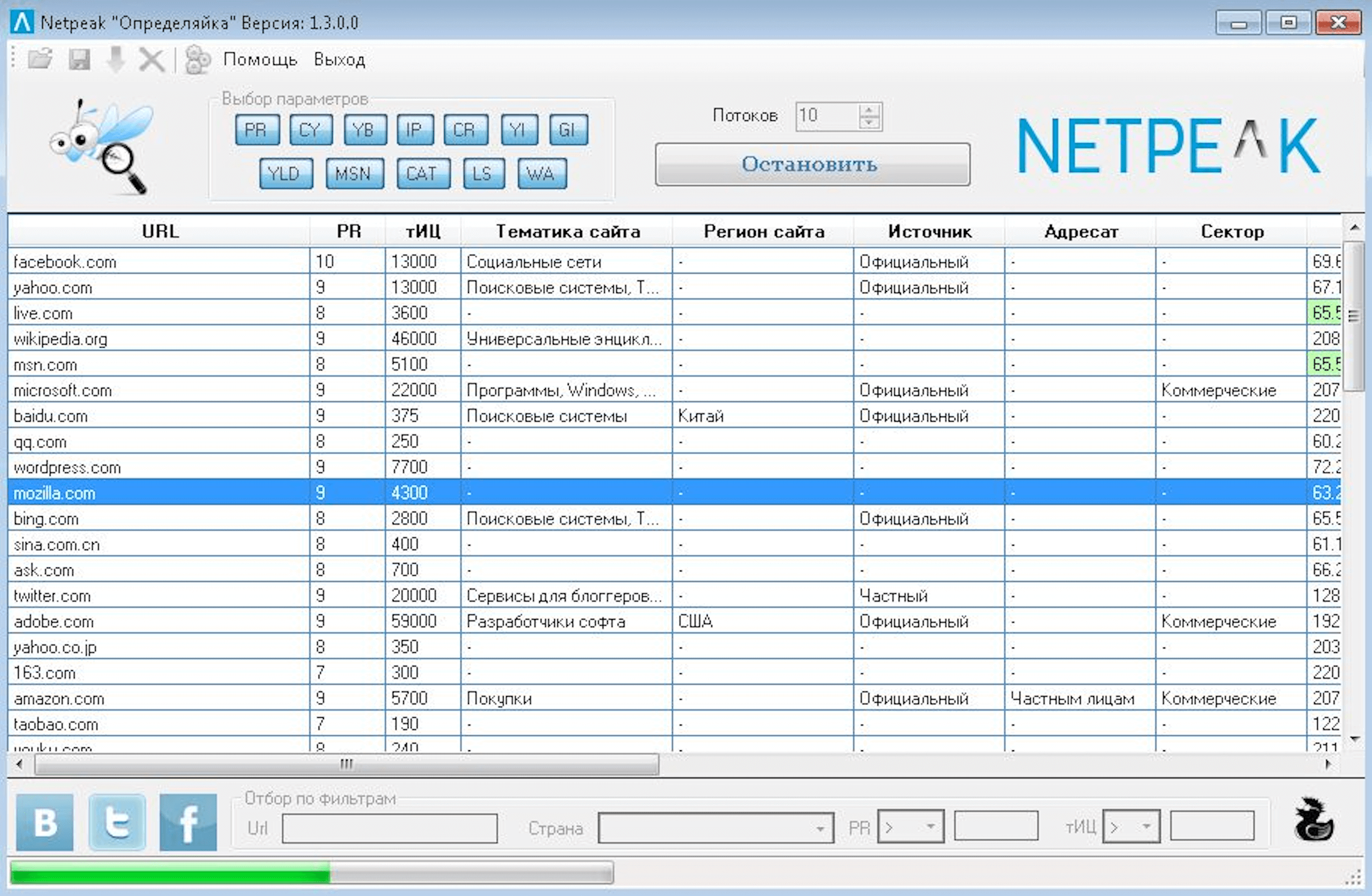This screenshot has height=896, width=1372.
Task: Open settings via the gears icon
Action: [198, 59]
